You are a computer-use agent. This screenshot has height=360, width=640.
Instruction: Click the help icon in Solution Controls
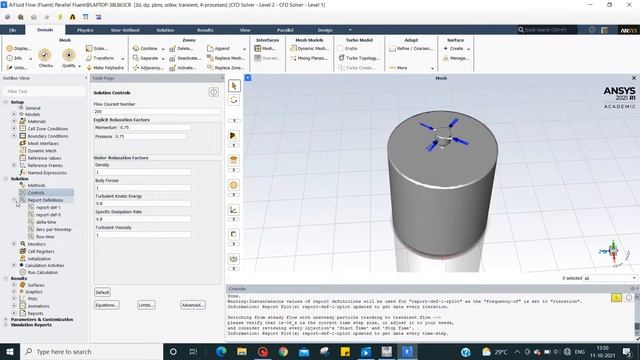click(213, 92)
